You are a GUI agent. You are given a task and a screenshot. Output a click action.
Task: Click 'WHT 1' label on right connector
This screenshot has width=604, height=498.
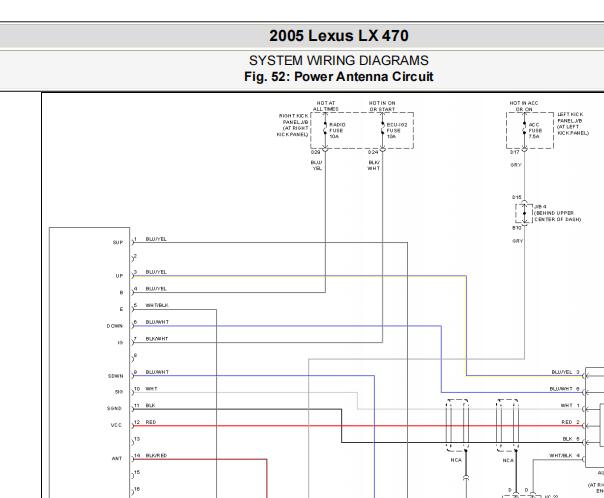(570, 406)
